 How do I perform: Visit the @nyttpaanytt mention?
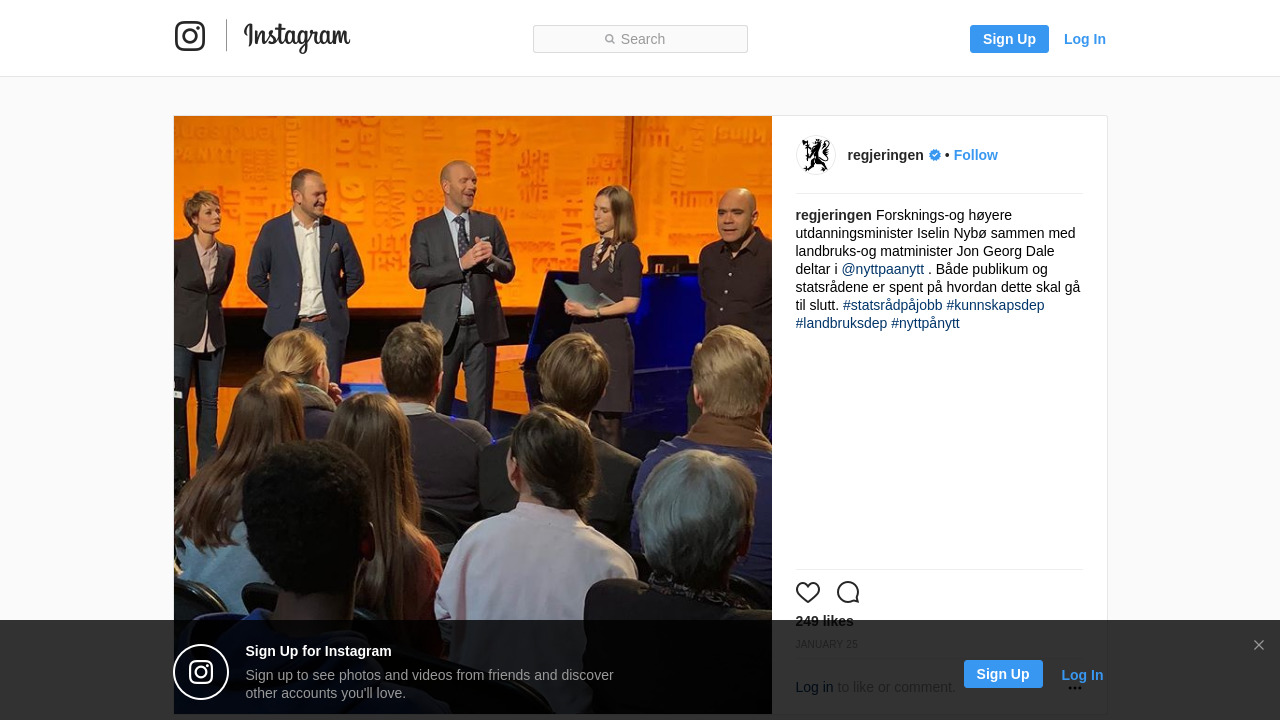(x=883, y=269)
